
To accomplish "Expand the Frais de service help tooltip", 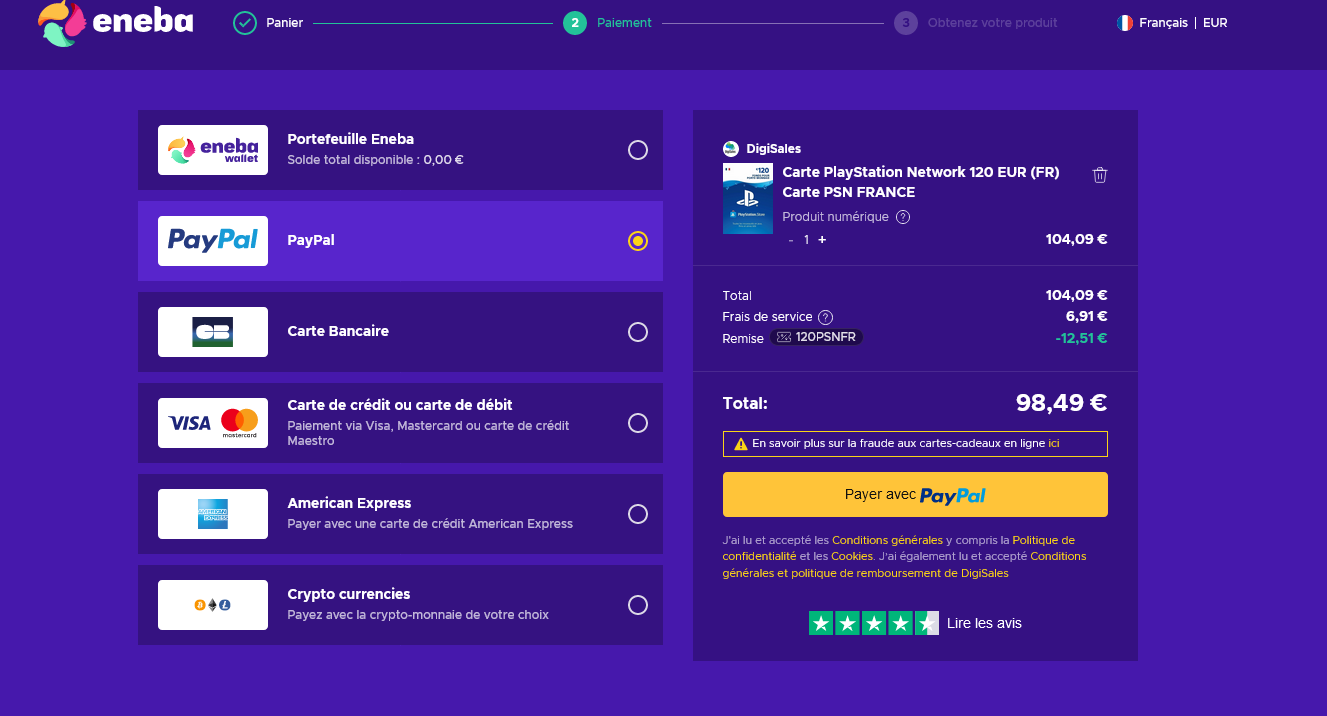I will click(x=826, y=317).
